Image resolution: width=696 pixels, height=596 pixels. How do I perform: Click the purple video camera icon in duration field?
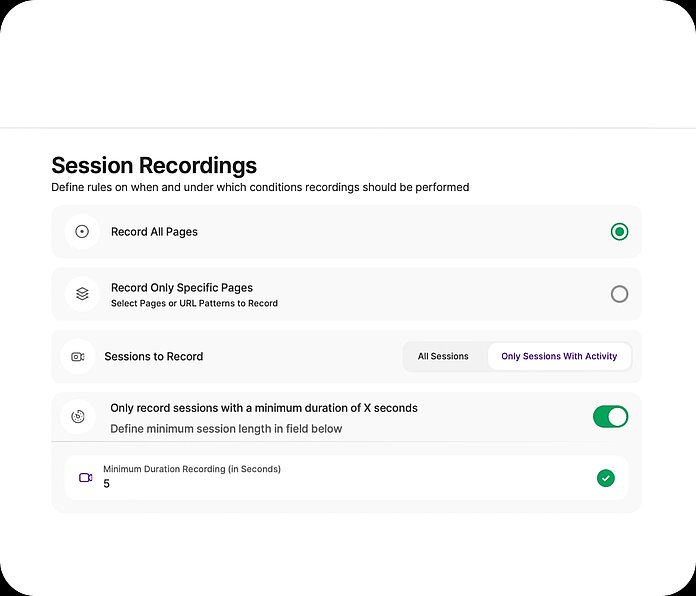coord(86,478)
